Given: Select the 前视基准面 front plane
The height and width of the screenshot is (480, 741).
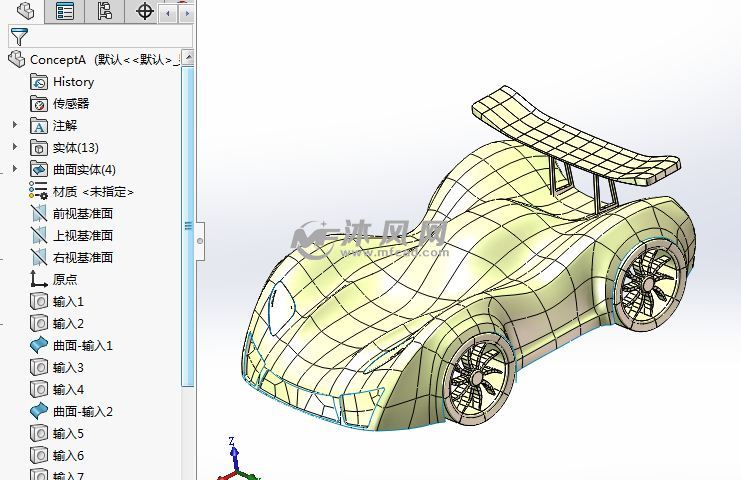Looking at the screenshot, I should [83, 214].
